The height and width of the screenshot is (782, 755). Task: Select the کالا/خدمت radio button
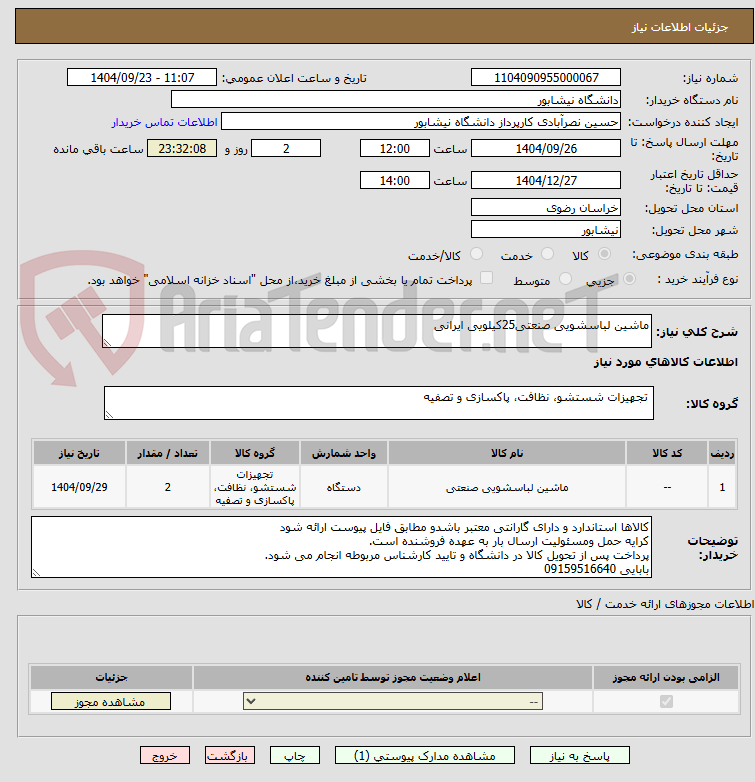pos(477,254)
